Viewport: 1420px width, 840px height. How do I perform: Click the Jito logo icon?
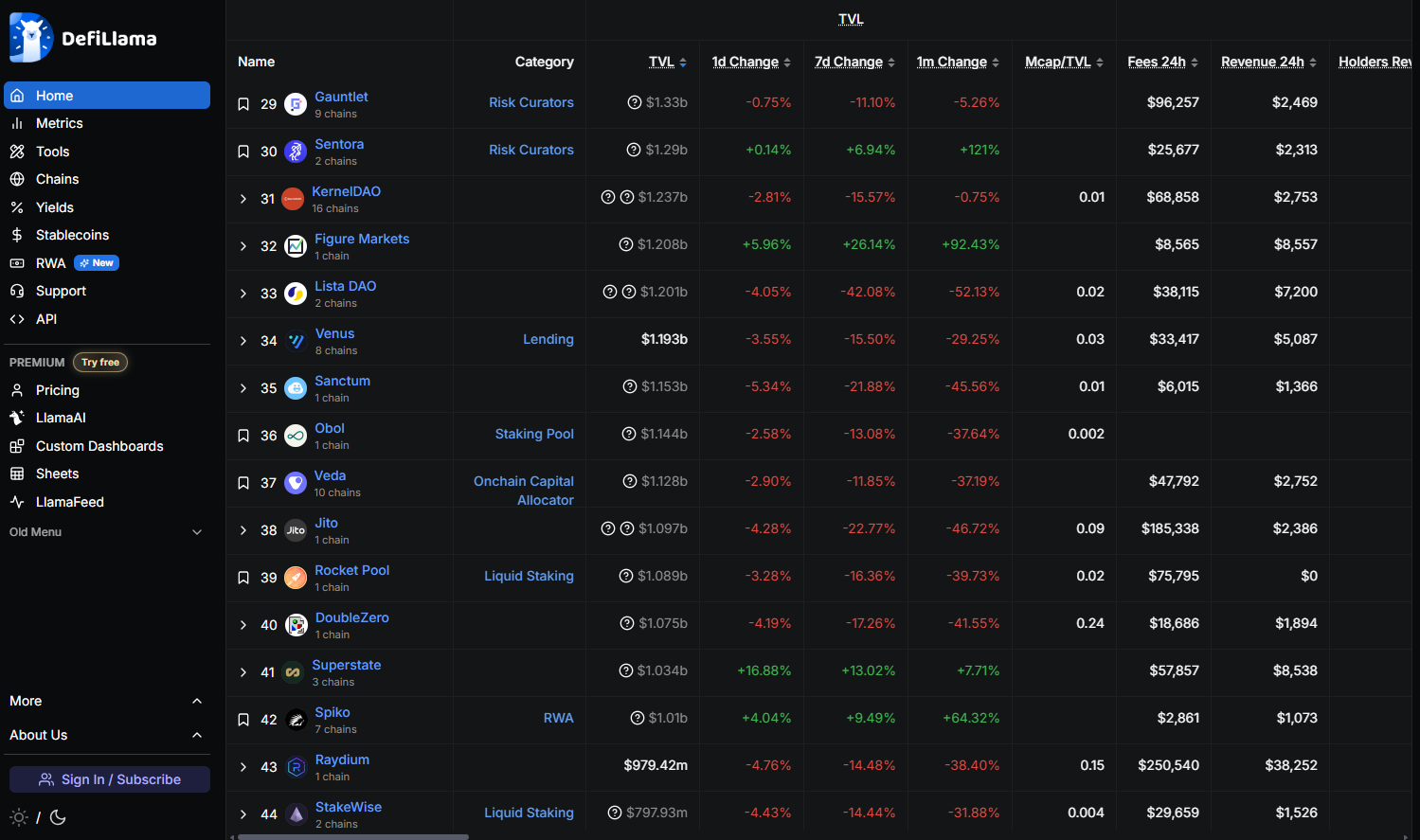(296, 530)
